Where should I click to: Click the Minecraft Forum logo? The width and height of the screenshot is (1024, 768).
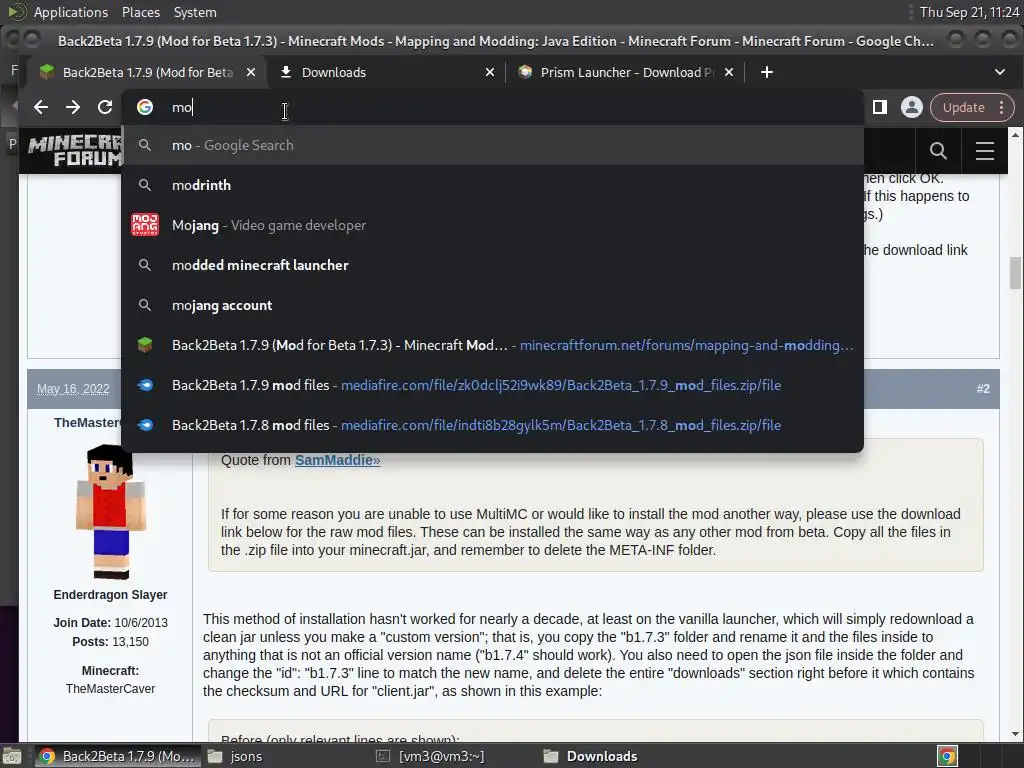74,151
